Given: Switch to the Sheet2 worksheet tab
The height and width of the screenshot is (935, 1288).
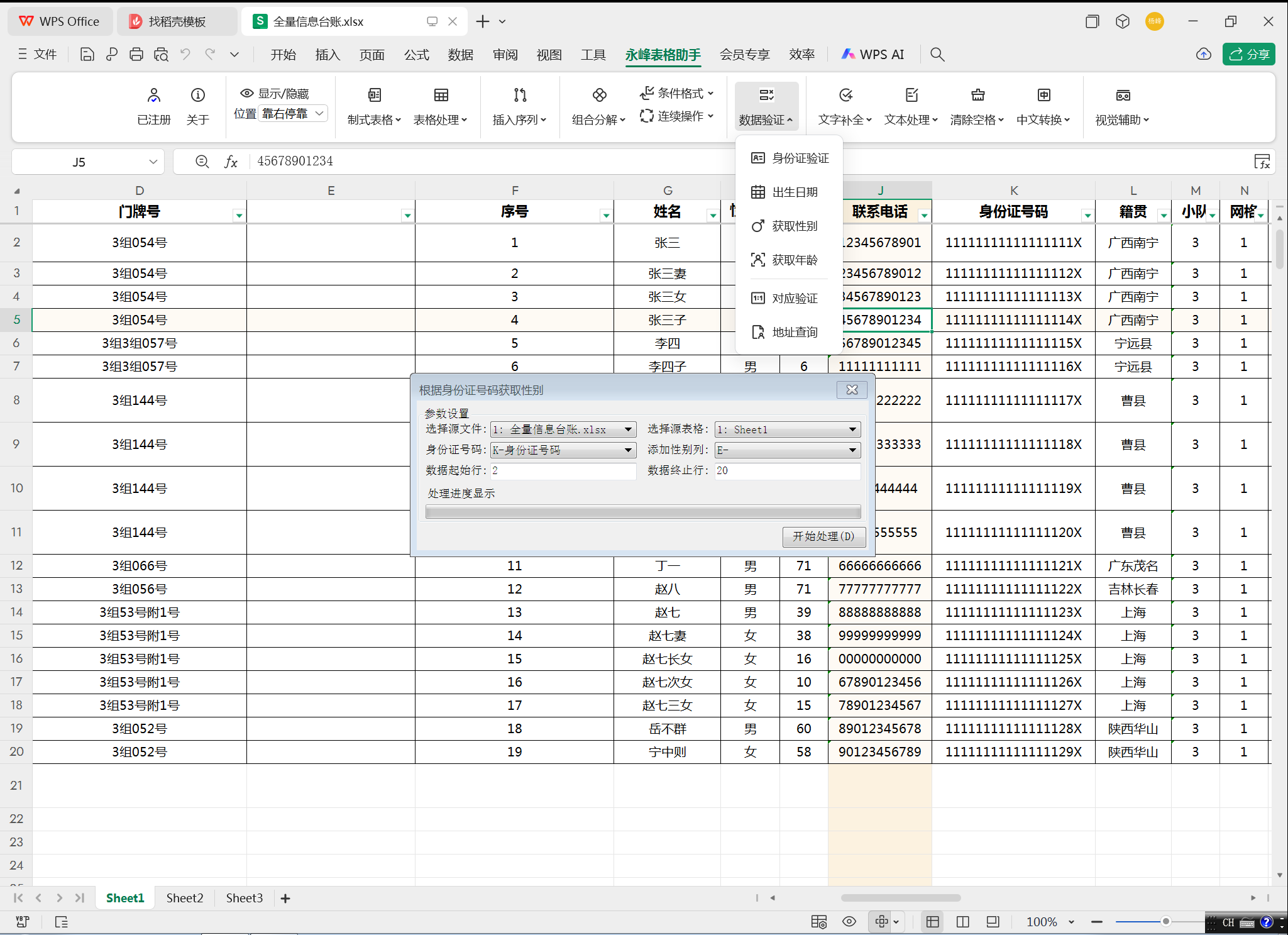Looking at the screenshot, I should (x=184, y=898).
